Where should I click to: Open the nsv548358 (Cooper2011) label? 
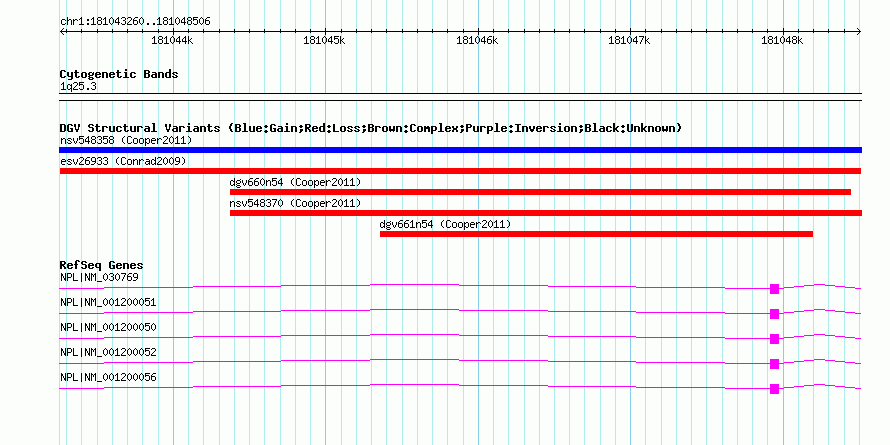point(126,140)
